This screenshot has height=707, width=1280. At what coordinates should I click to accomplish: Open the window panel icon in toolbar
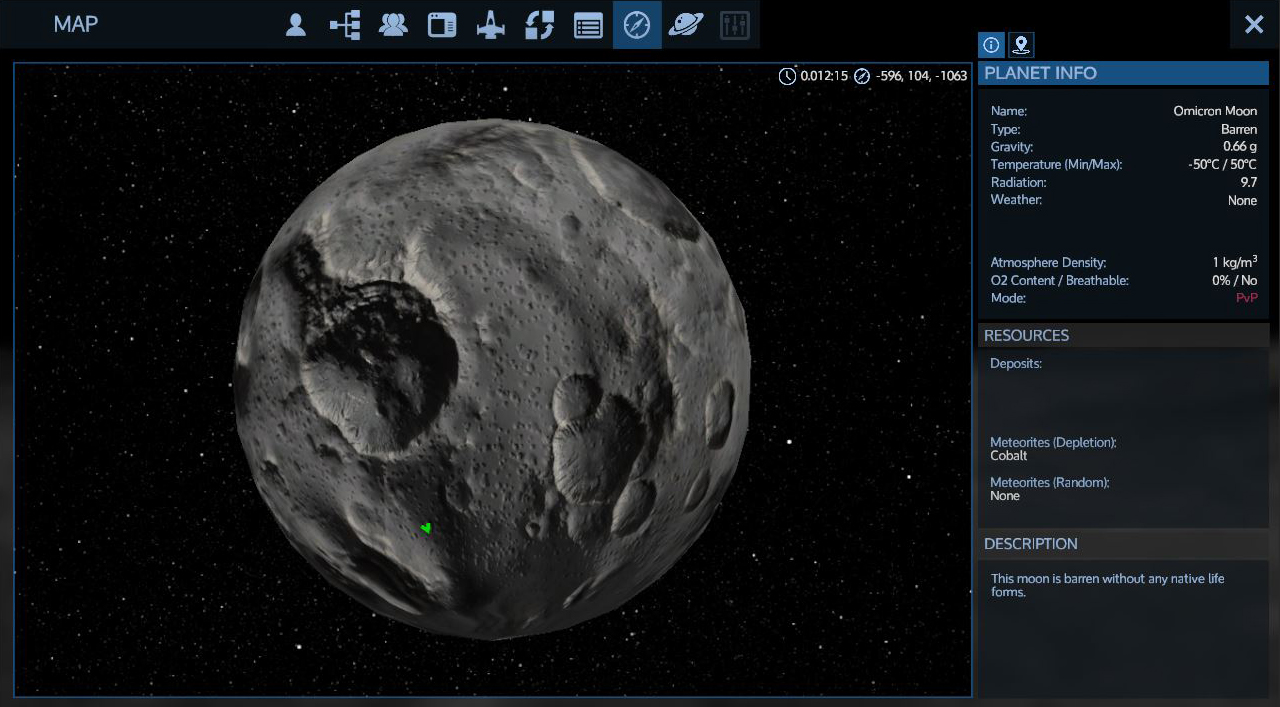[x=442, y=25]
